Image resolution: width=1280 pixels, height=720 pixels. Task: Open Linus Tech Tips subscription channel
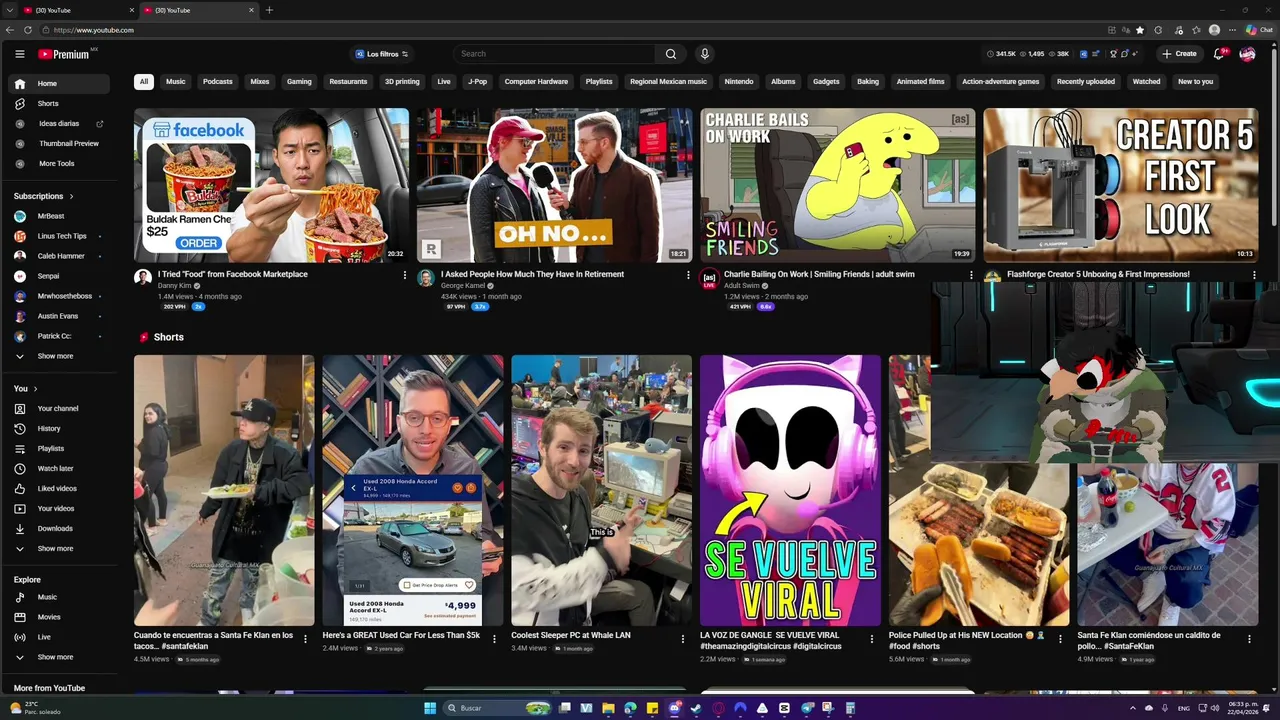[60, 236]
